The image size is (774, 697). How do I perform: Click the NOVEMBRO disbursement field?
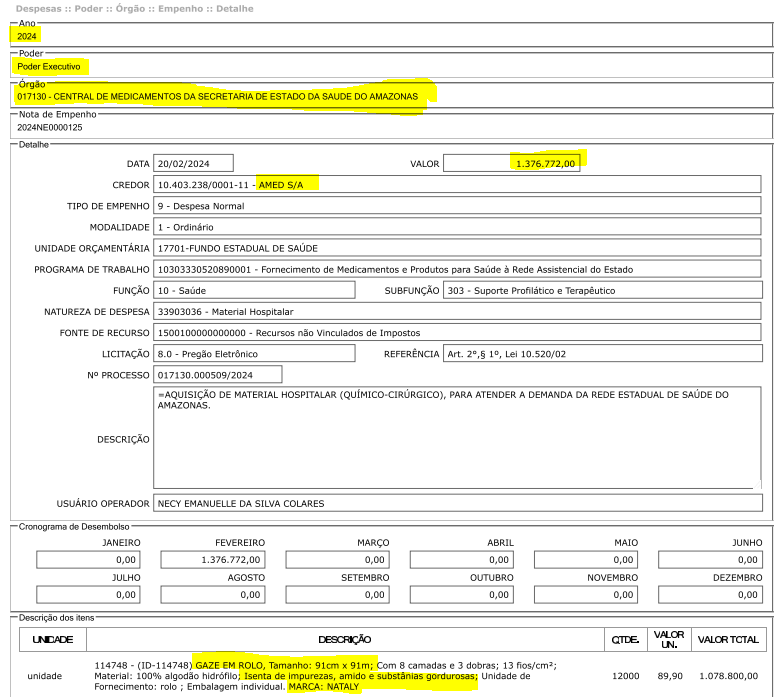pos(586,595)
